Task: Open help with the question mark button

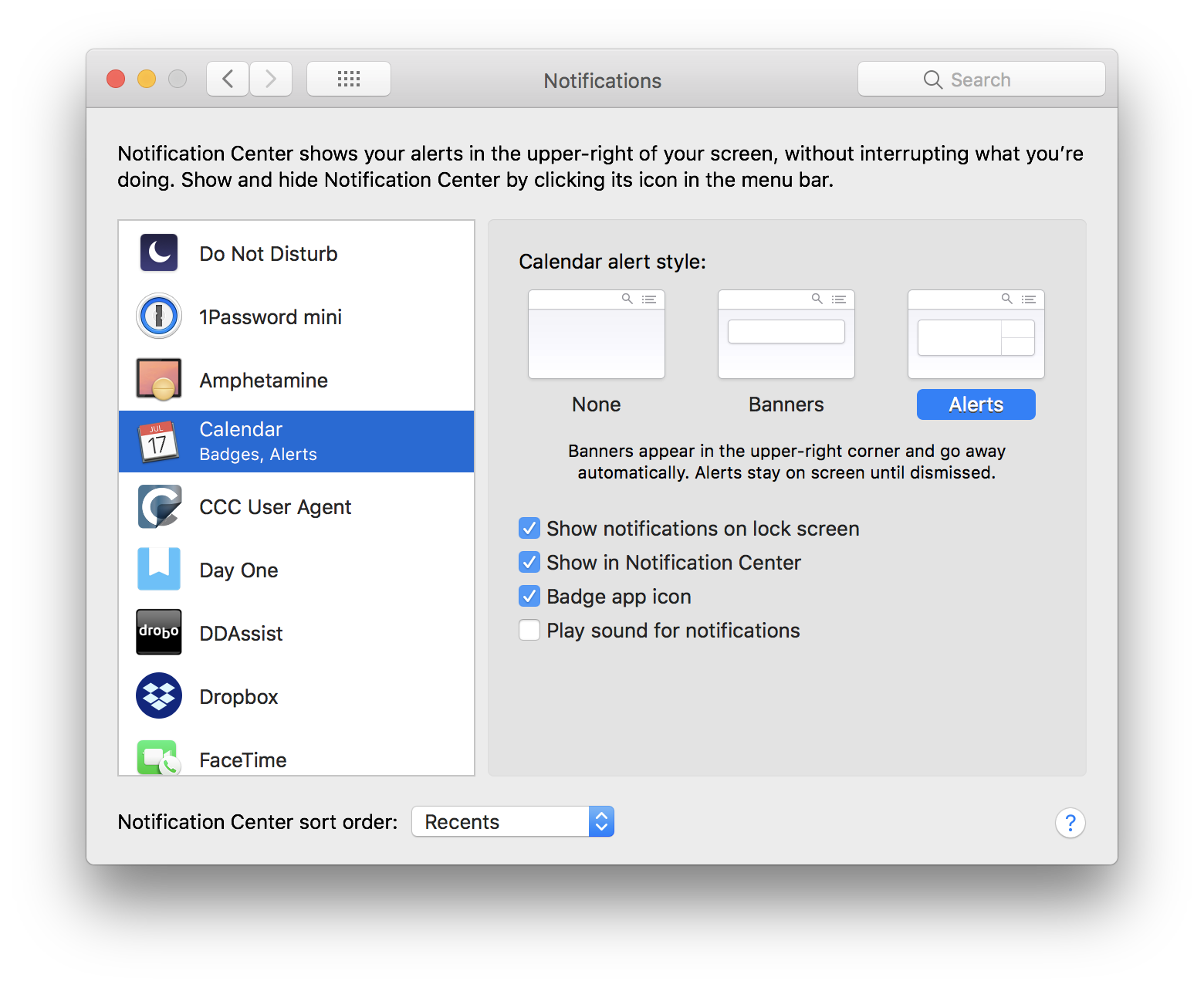Action: coord(1070,823)
